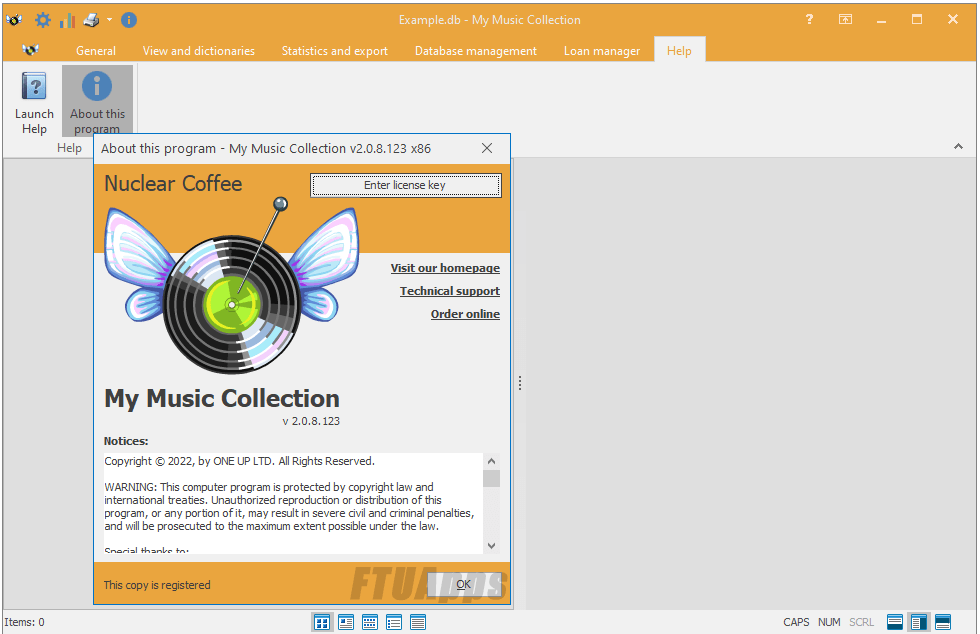Select the Help ribbon tab
The width and height of the screenshot is (980, 634).
(x=679, y=51)
